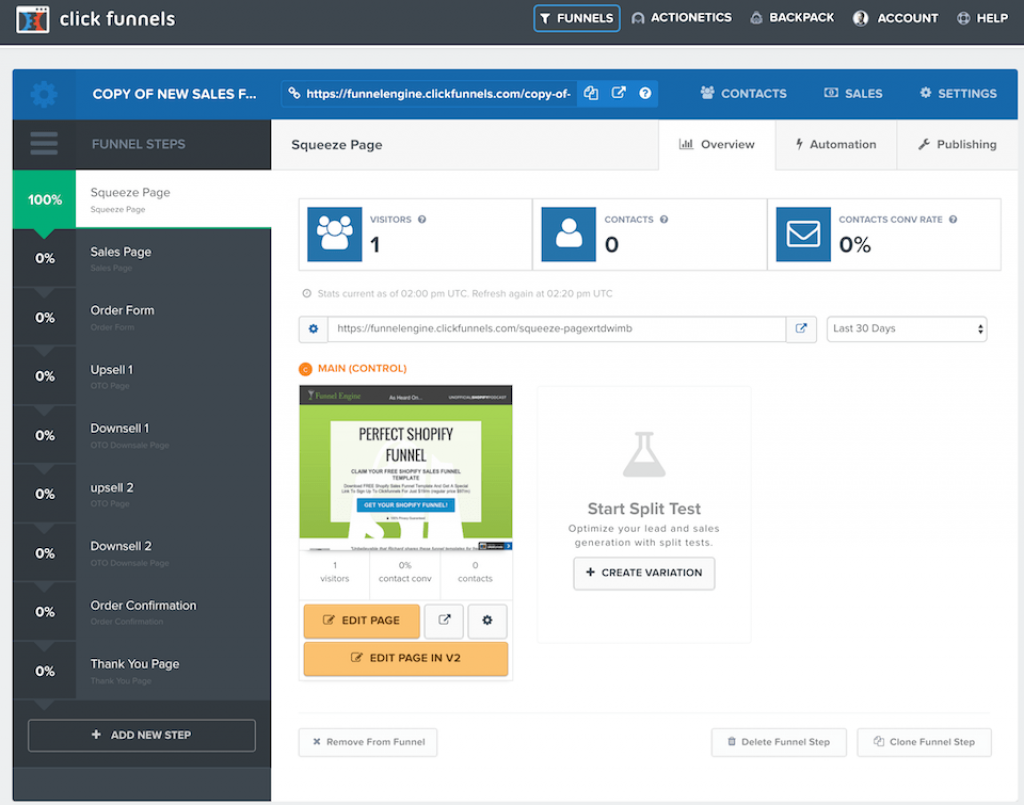The image size is (1024, 805).
Task: Open funnel URL in new tab icon
Action: (x=618, y=93)
